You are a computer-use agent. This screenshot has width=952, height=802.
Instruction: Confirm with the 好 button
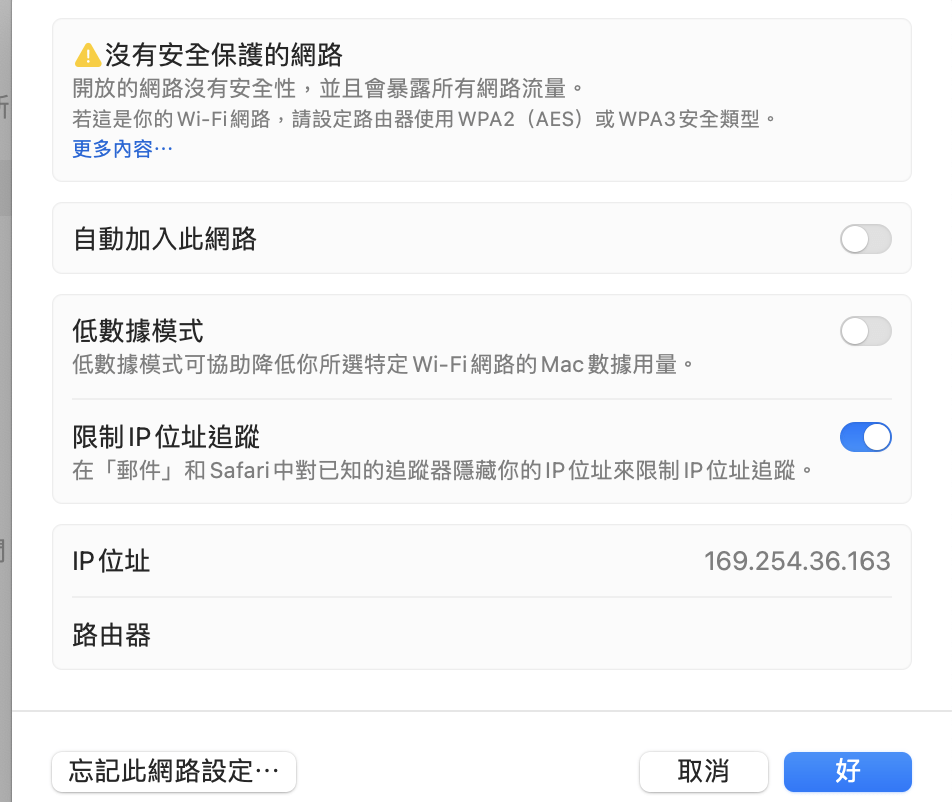pyautogui.click(x=847, y=771)
